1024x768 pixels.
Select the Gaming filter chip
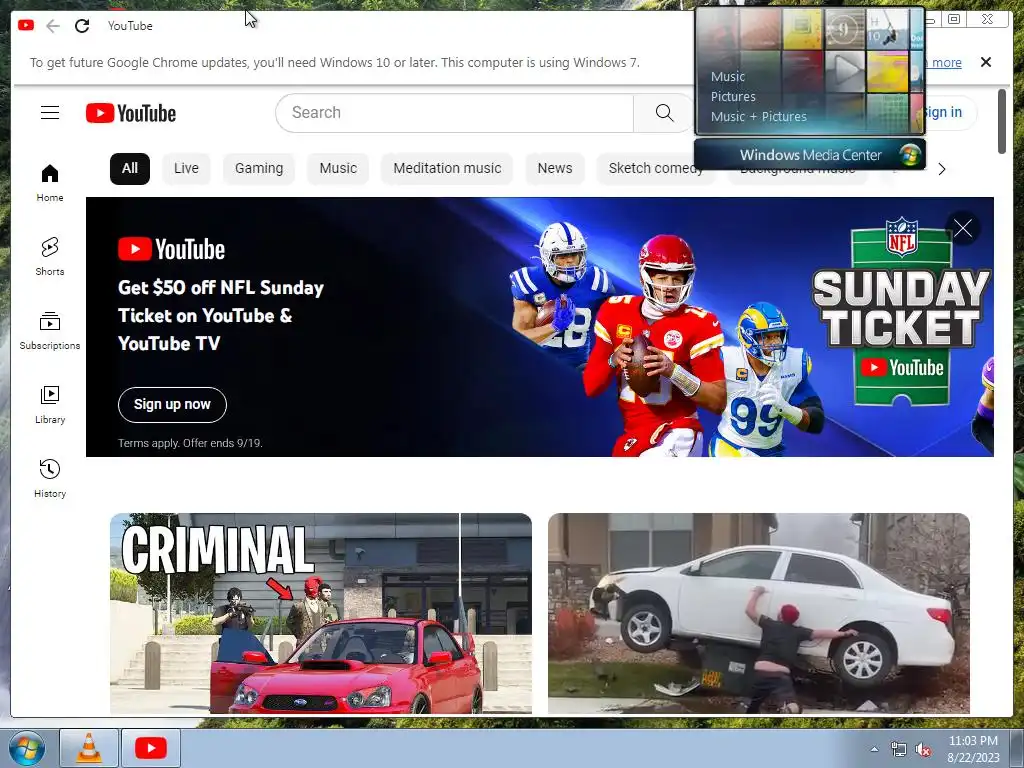point(259,168)
